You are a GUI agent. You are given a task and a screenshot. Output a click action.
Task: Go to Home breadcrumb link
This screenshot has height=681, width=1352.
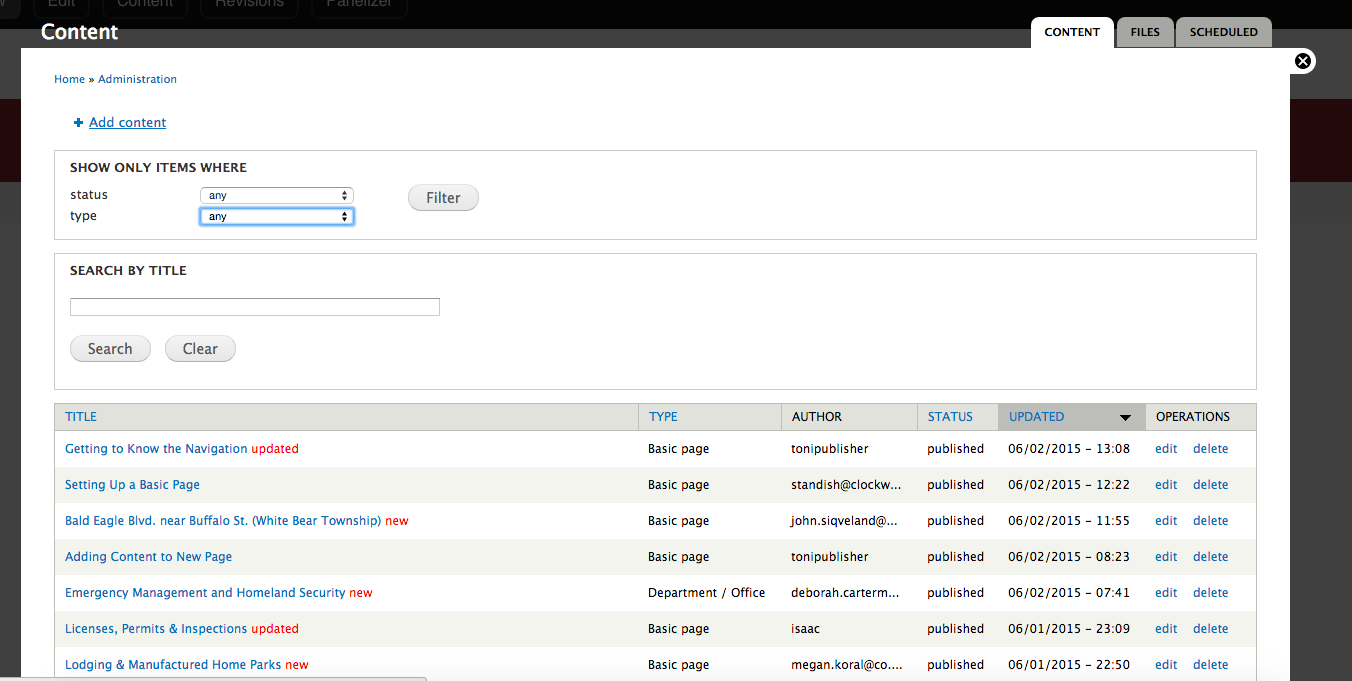tap(69, 79)
